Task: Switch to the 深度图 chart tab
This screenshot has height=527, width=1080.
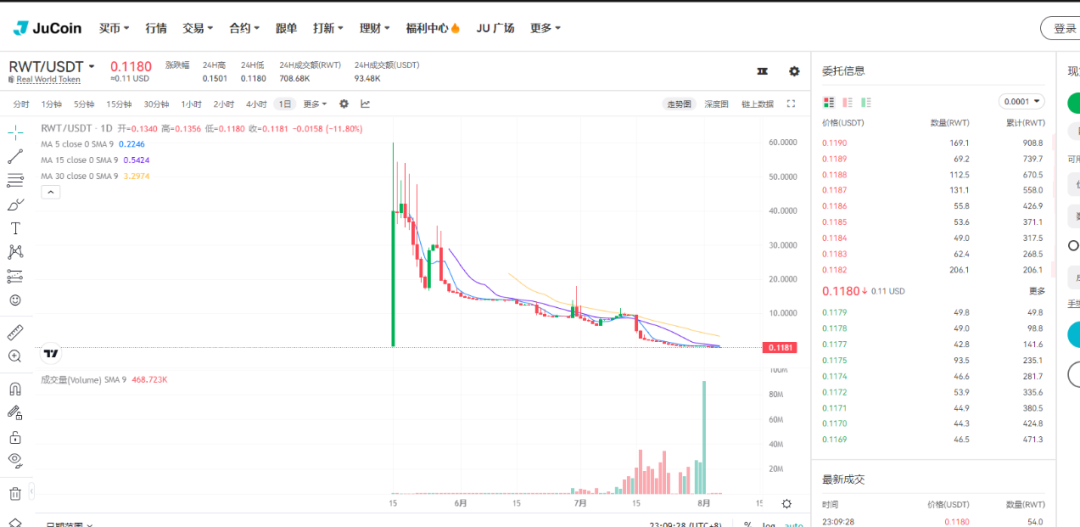Action: point(716,104)
